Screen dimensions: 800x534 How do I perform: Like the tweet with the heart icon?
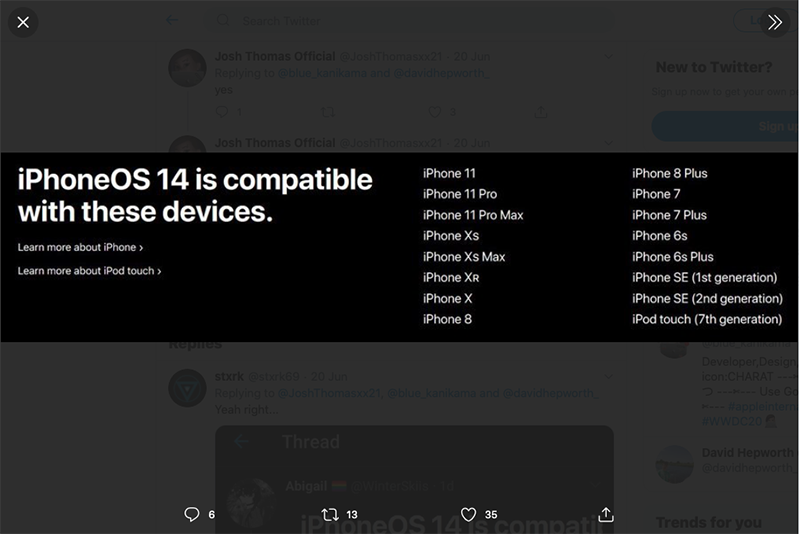coord(468,514)
